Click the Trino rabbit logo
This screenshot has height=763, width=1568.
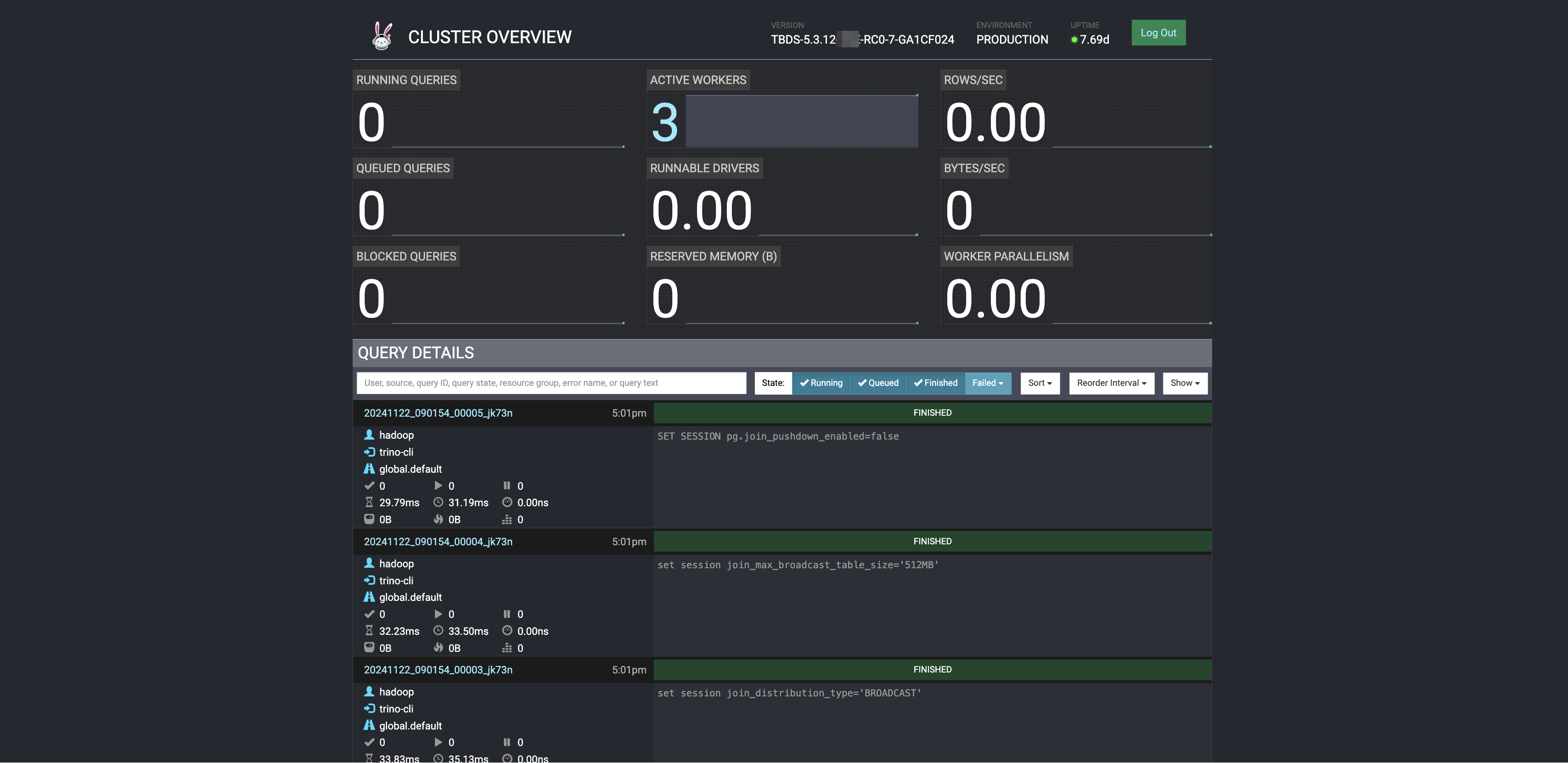coord(382,37)
